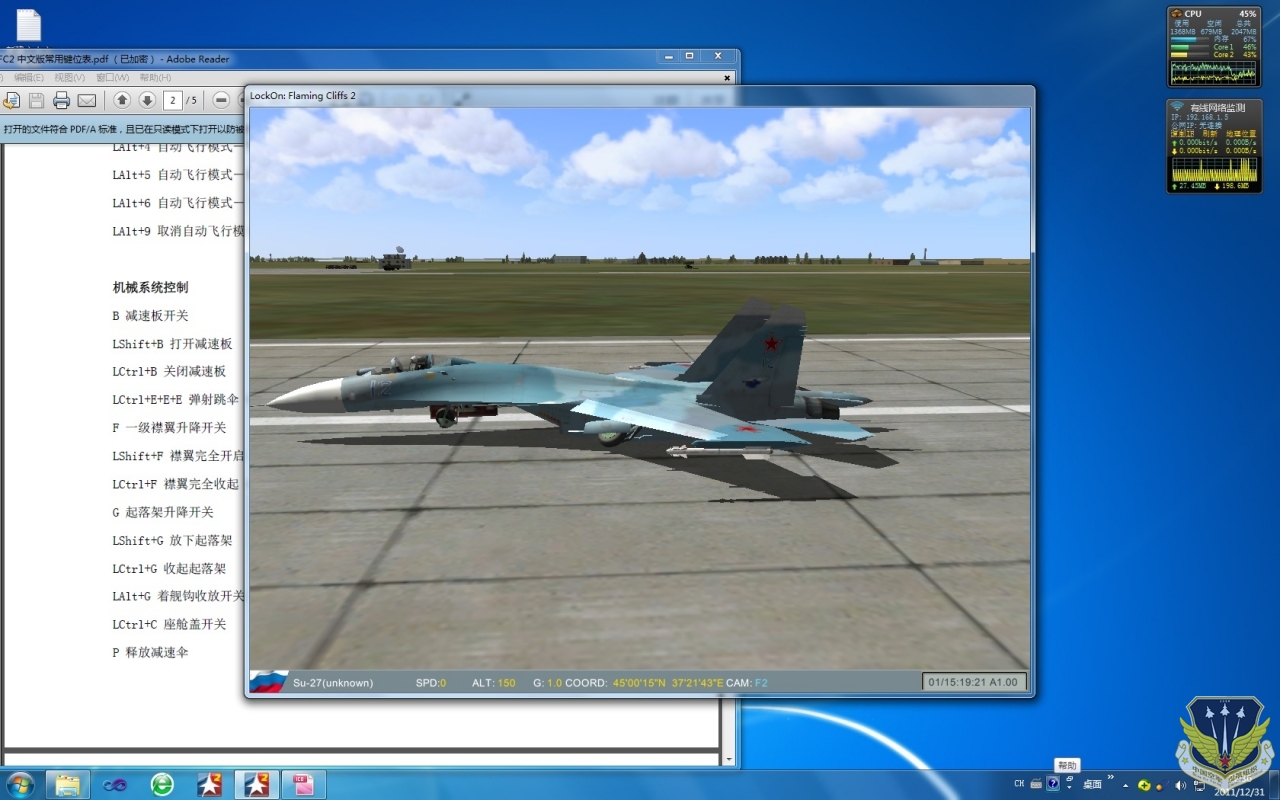The height and width of the screenshot is (800, 1280).
Task: Click the CAM: F2 camera readout
Action: (x=747, y=683)
